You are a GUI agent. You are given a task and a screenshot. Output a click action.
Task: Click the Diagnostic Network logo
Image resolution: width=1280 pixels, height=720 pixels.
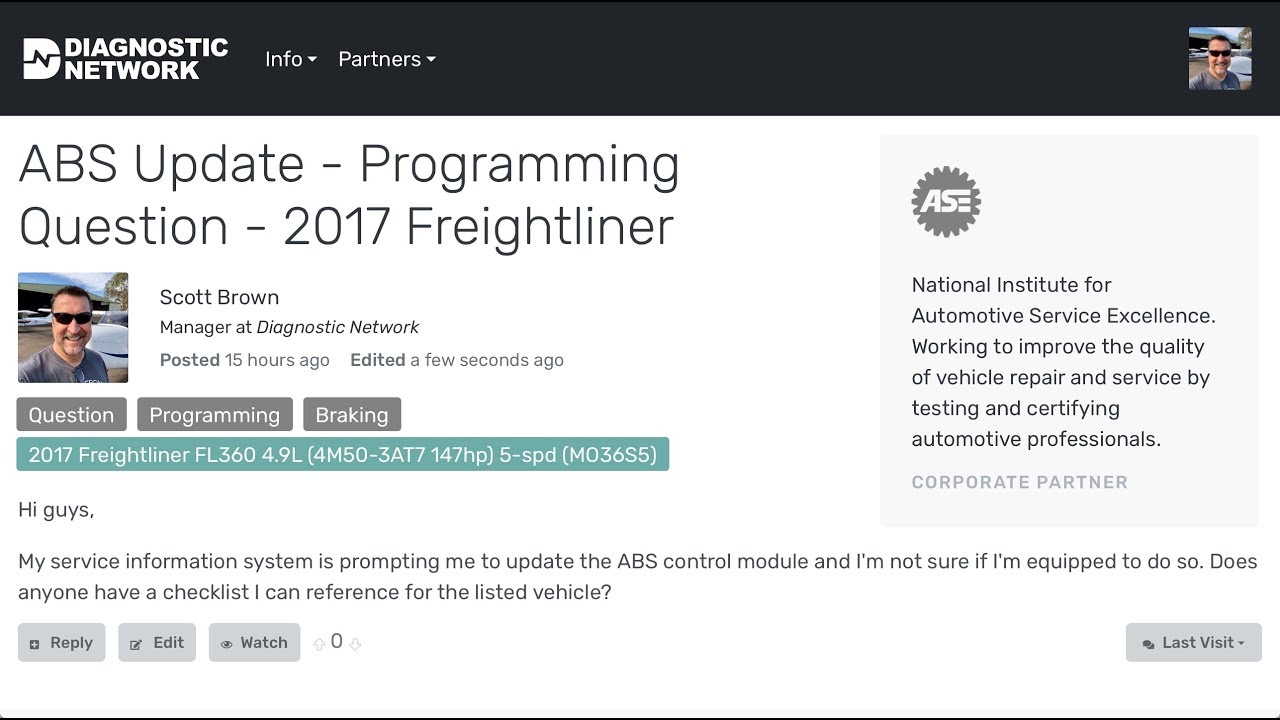tap(126, 59)
